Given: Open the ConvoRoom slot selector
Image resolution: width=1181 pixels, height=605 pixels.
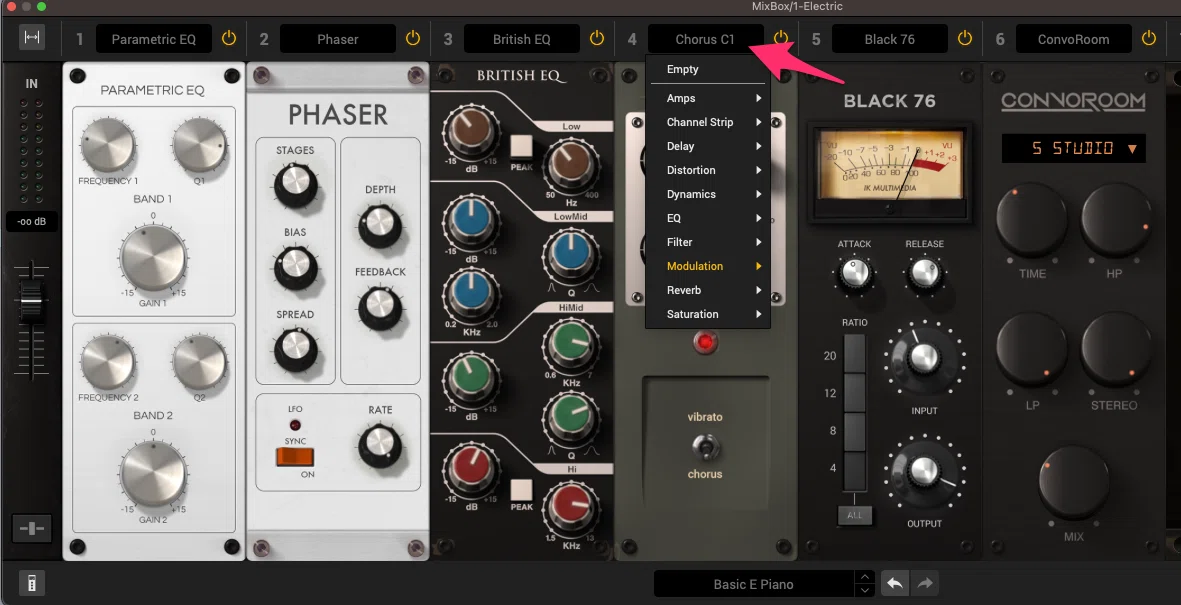Looking at the screenshot, I should pyautogui.click(x=1073, y=39).
